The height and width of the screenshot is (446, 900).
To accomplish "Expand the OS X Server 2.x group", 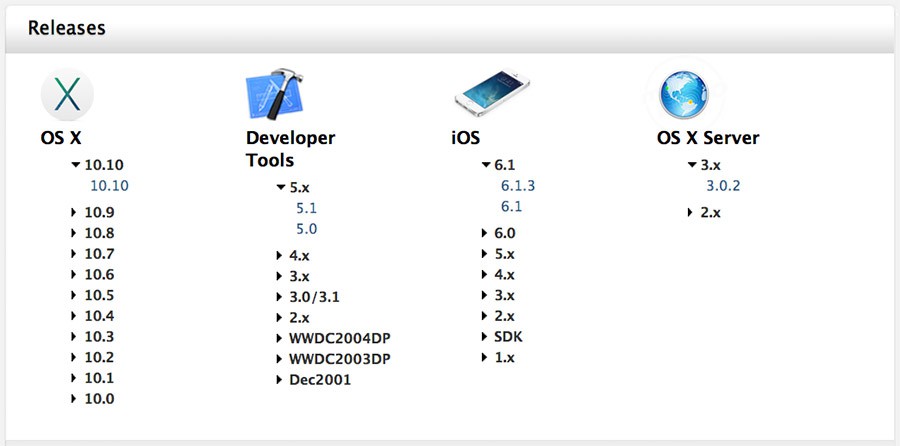I will point(690,212).
